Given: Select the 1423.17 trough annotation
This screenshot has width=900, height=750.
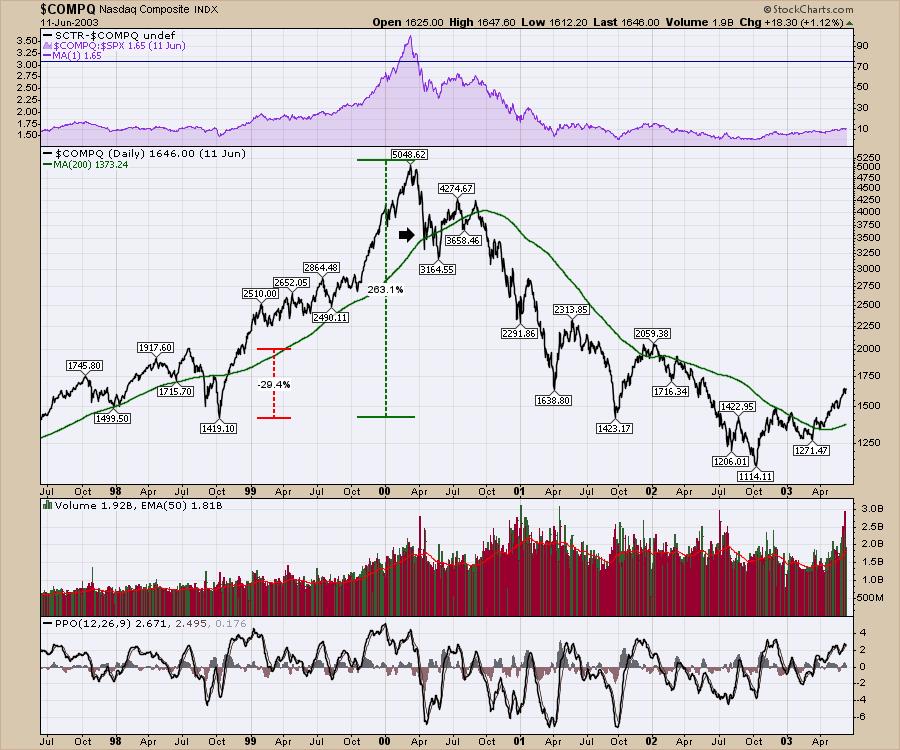Looking at the screenshot, I should [x=614, y=429].
